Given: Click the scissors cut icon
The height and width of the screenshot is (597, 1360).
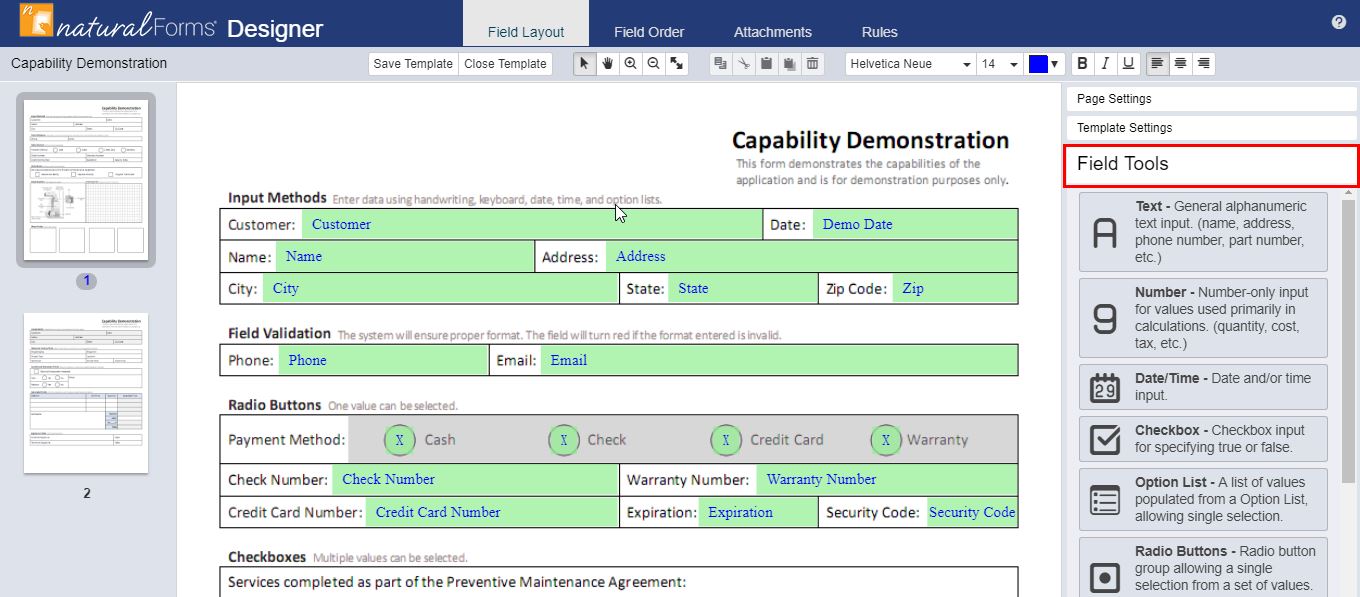Looking at the screenshot, I should point(743,63).
